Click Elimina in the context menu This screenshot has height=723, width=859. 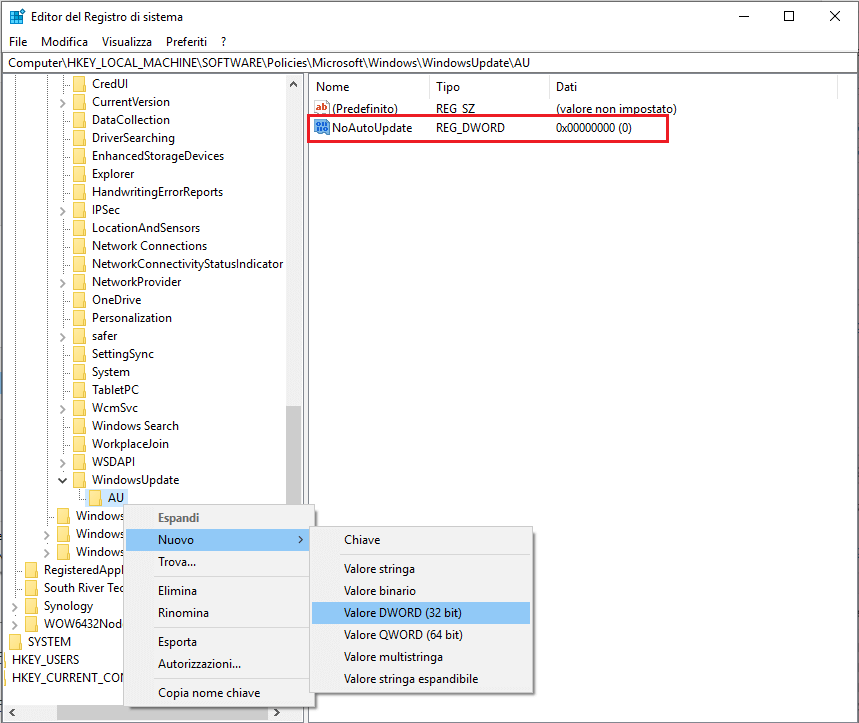(x=217, y=591)
